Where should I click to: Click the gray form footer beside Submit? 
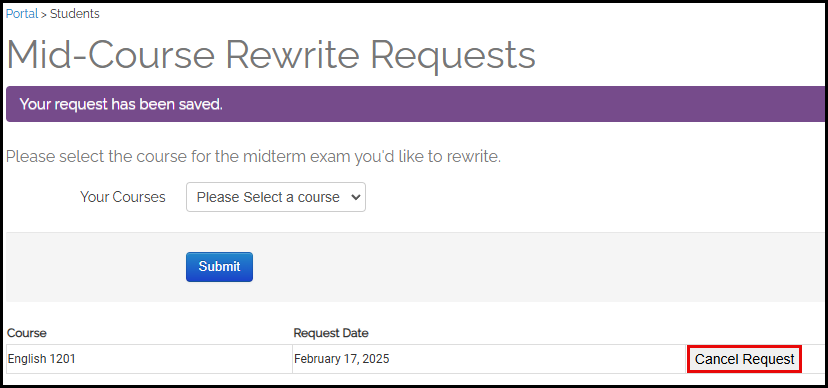tap(539, 267)
